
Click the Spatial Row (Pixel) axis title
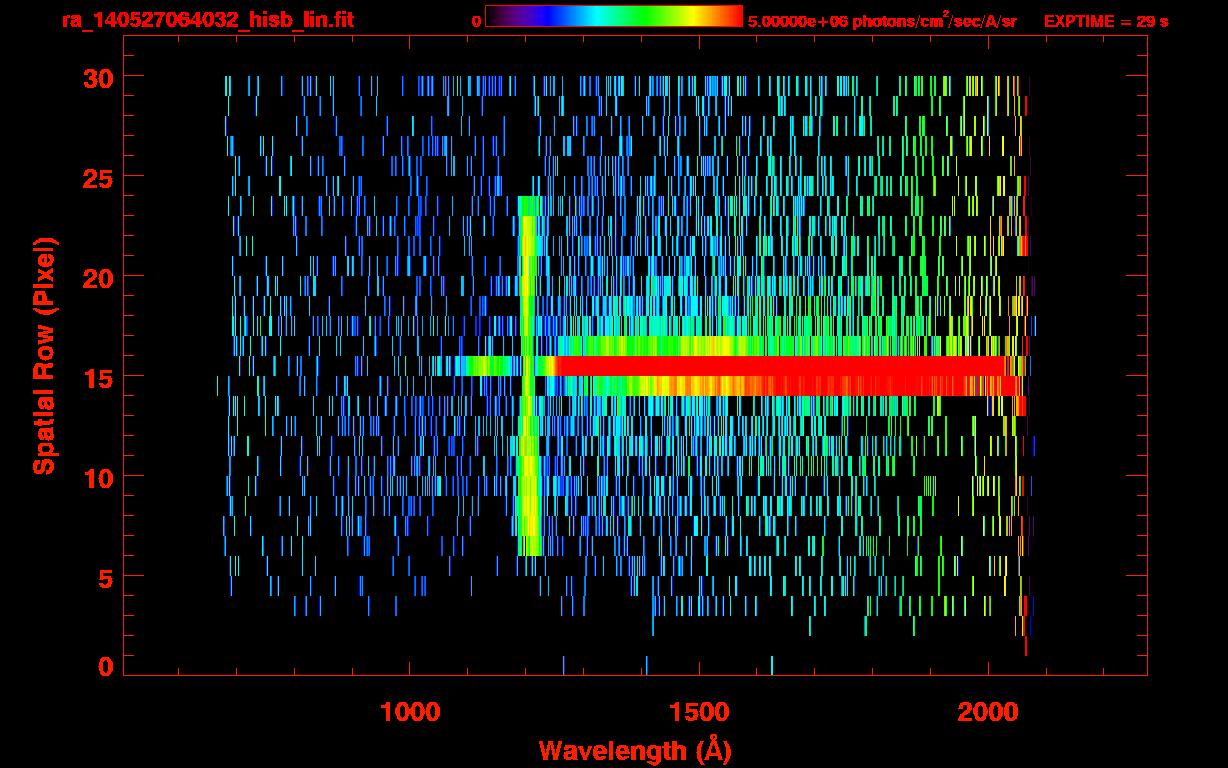tap(45, 356)
